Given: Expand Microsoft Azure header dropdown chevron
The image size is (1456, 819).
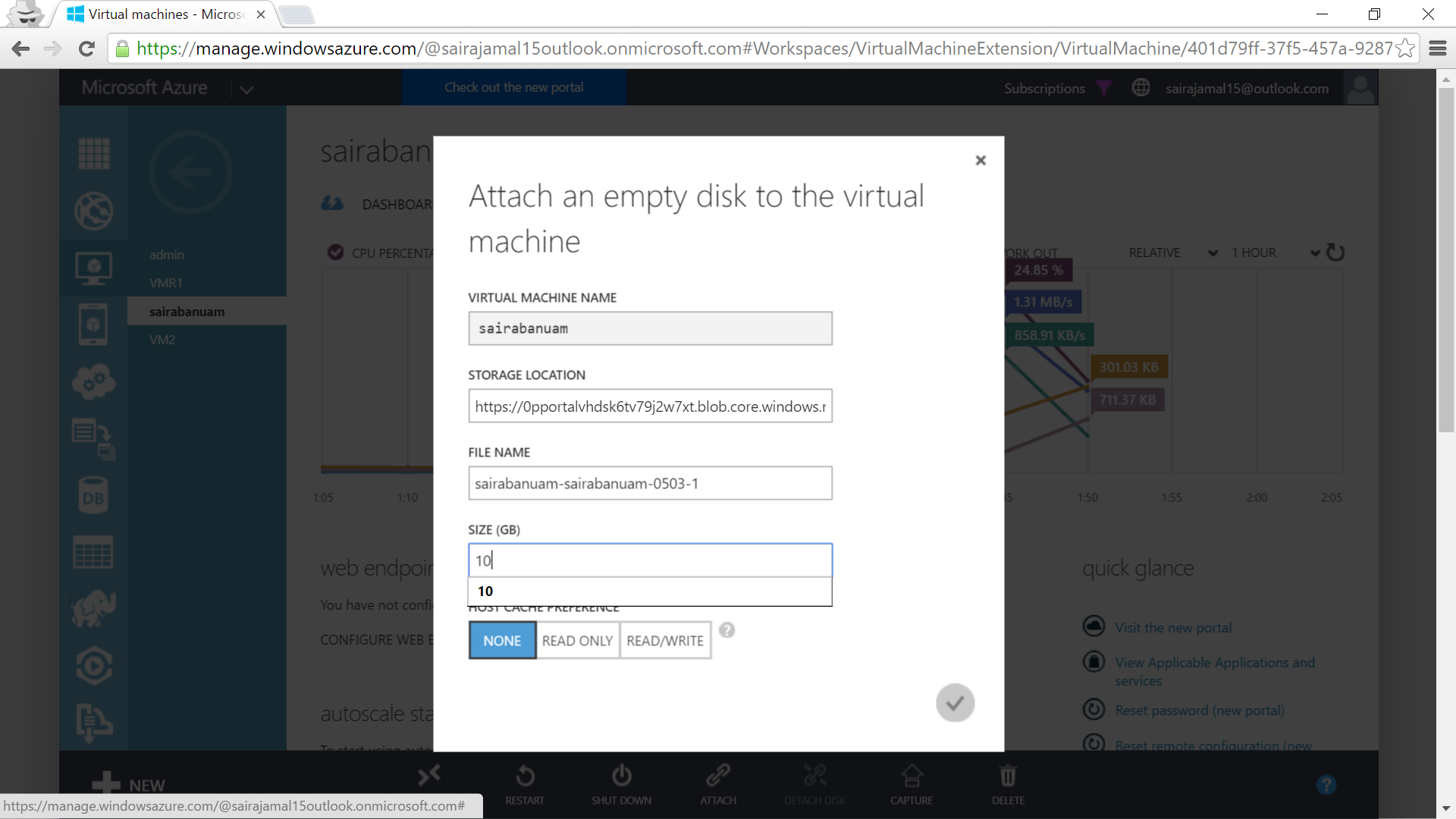Looking at the screenshot, I should click(x=246, y=89).
